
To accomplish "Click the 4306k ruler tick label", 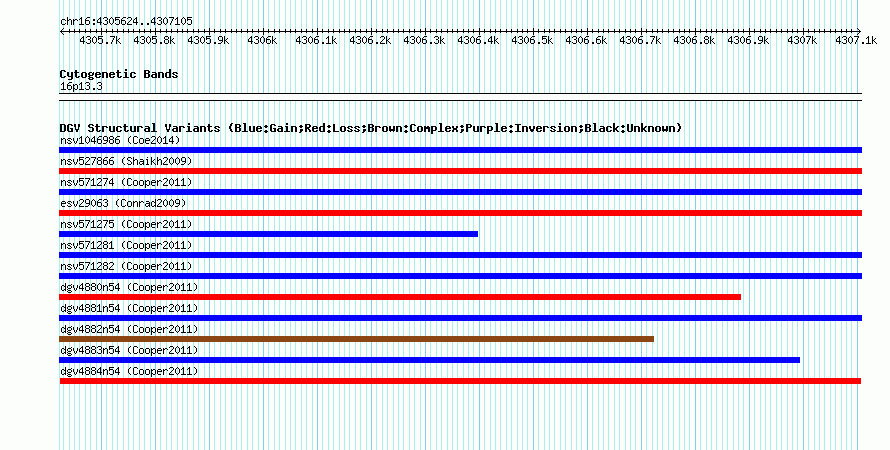I will [262, 40].
